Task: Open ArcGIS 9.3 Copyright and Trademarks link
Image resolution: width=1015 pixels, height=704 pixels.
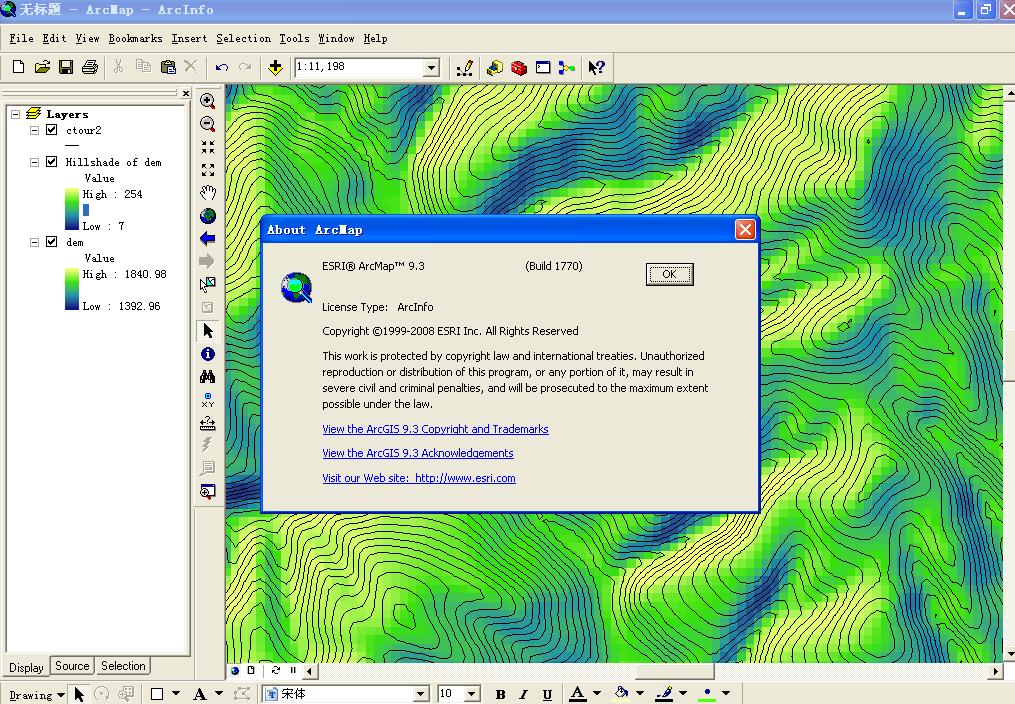Action: [x=435, y=429]
